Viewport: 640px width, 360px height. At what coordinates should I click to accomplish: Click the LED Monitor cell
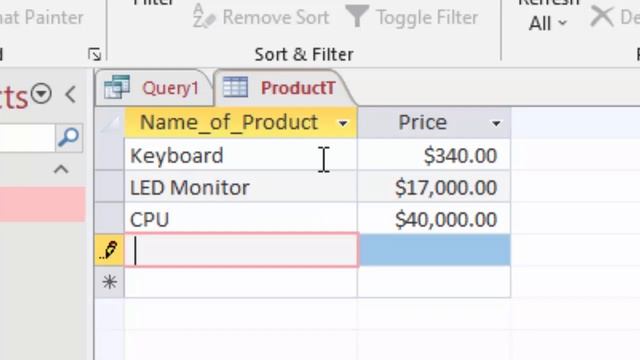pos(241,187)
